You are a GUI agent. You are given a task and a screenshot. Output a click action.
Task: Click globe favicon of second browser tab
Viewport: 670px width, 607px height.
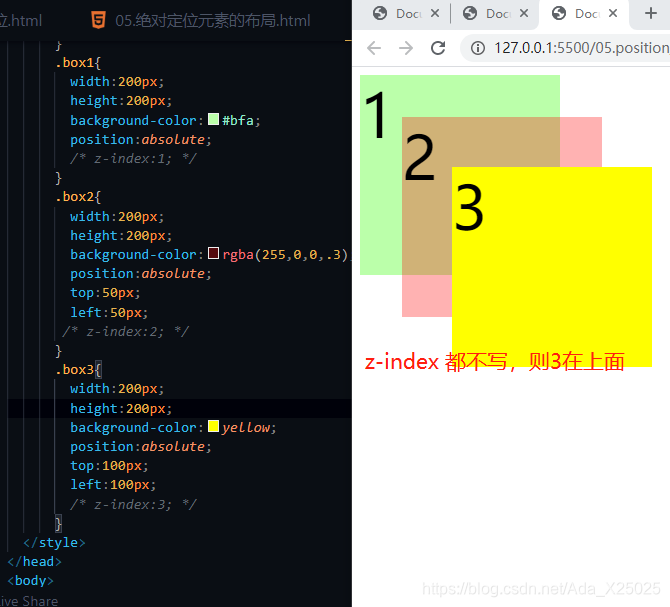[x=470, y=14]
